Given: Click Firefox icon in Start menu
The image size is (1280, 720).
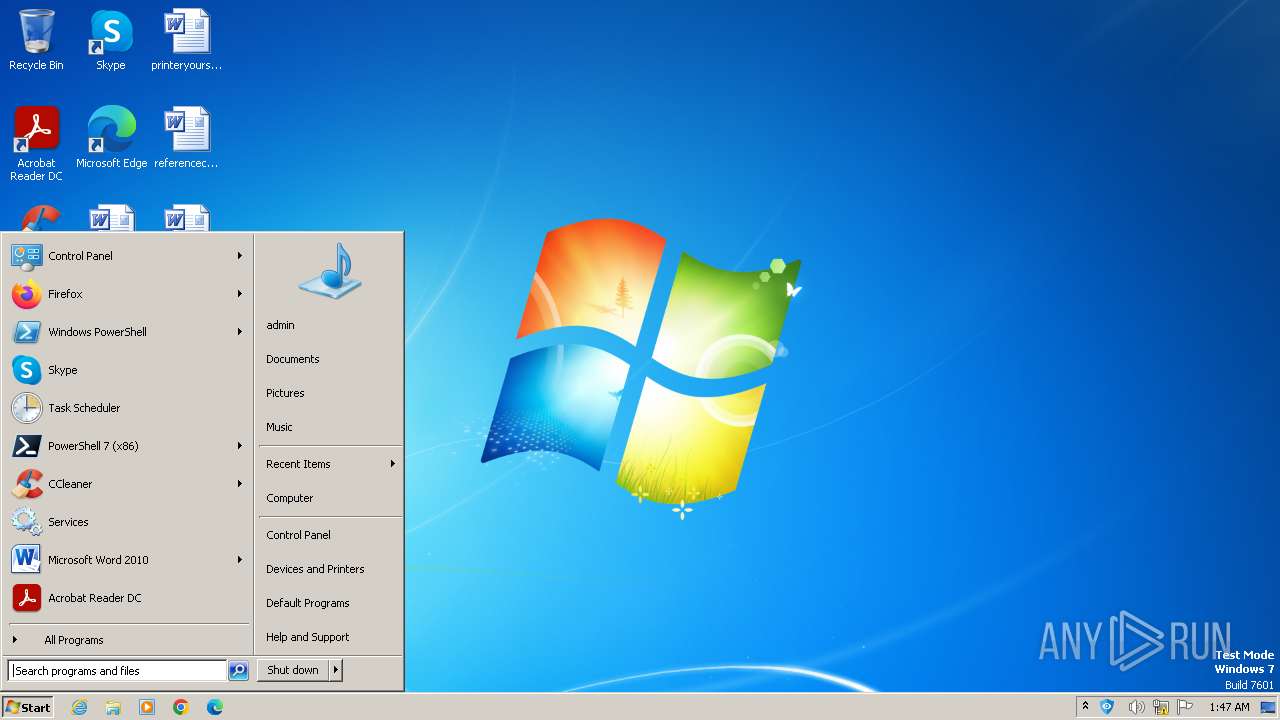Looking at the screenshot, I should pos(26,294).
